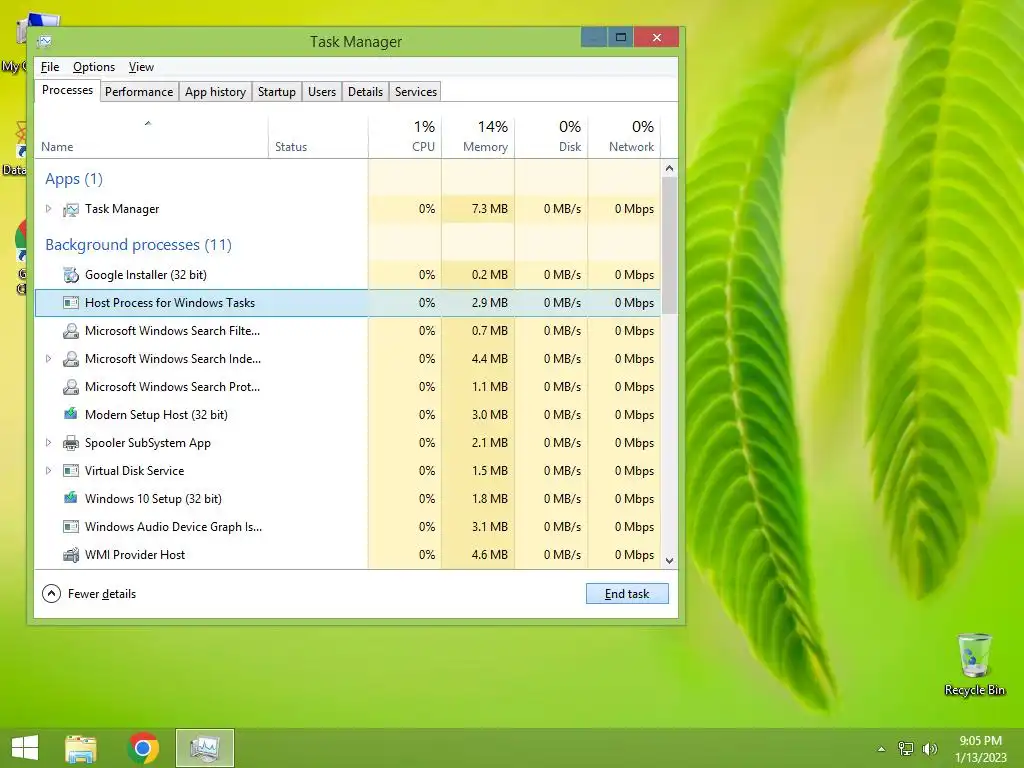1024x768 pixels.
Task: Sort by the Name column header
Action: (x=151, y=137)
